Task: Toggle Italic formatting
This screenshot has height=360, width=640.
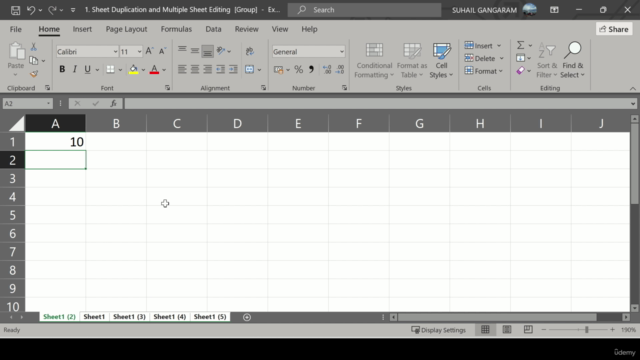Action: coord(75,69)
